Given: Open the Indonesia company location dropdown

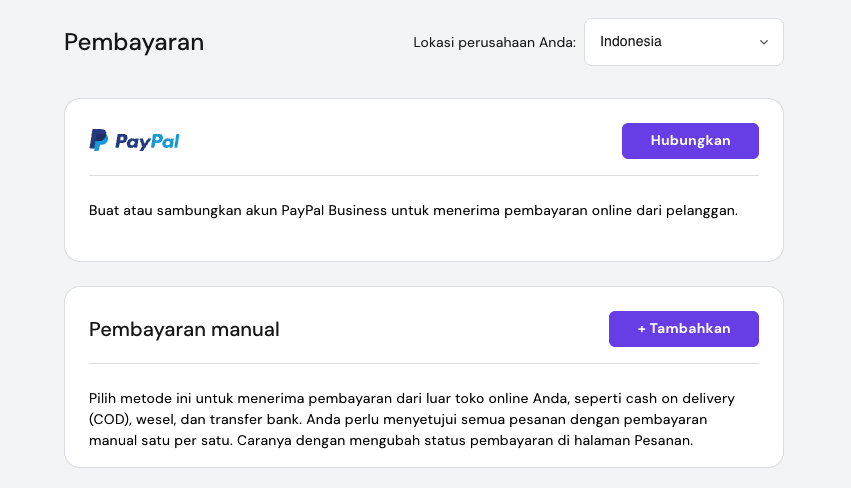Looking at the screenshot, I should point(683,42).
